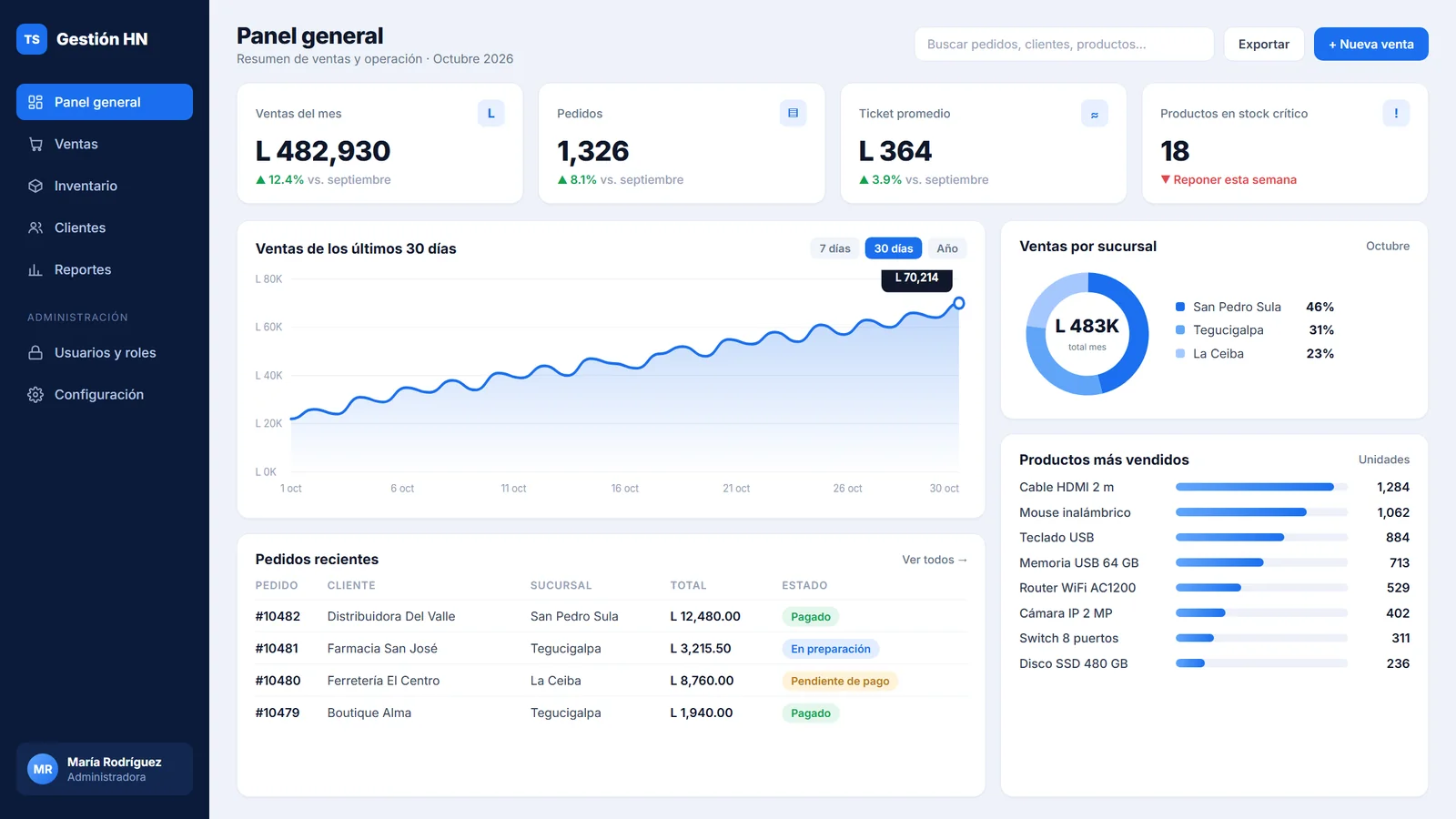Screen dimensions: 1456x819
Task: Click the Inventario box icon
Action: tap(35, 186)
